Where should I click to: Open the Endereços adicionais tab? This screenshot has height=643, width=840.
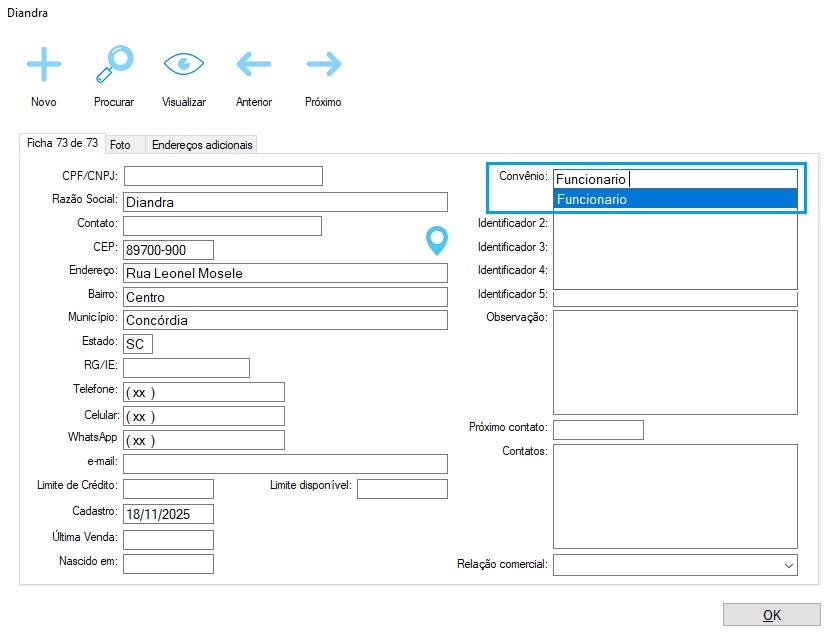[202, 145]
